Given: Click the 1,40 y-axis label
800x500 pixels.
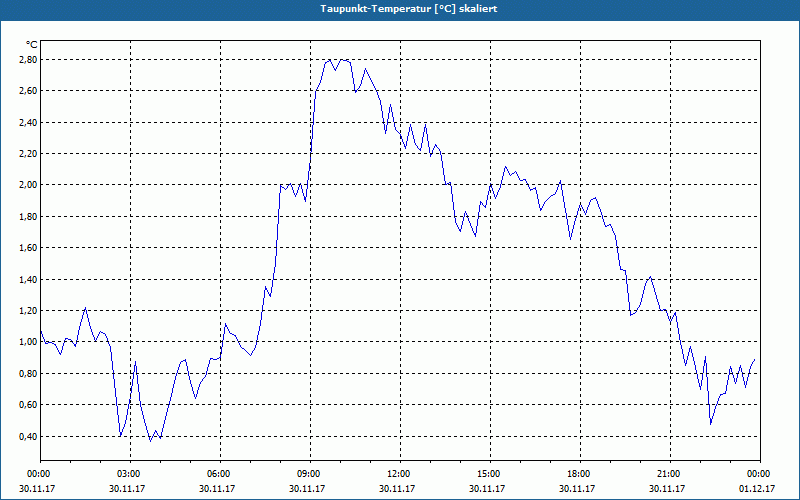Looking at the screenshot, I should pos(30,280).
